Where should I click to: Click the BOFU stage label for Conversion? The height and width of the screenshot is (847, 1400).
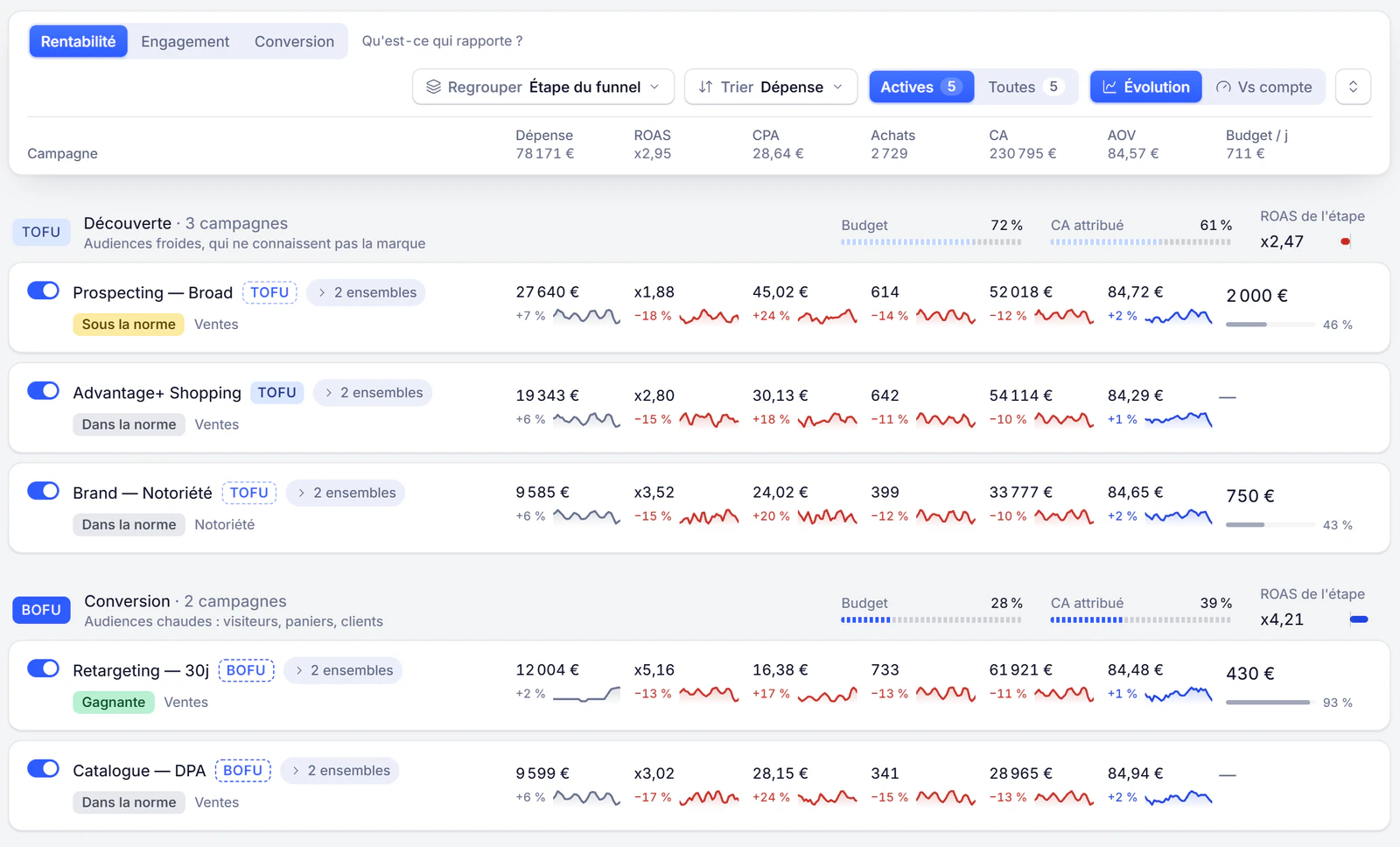[41, 610]
